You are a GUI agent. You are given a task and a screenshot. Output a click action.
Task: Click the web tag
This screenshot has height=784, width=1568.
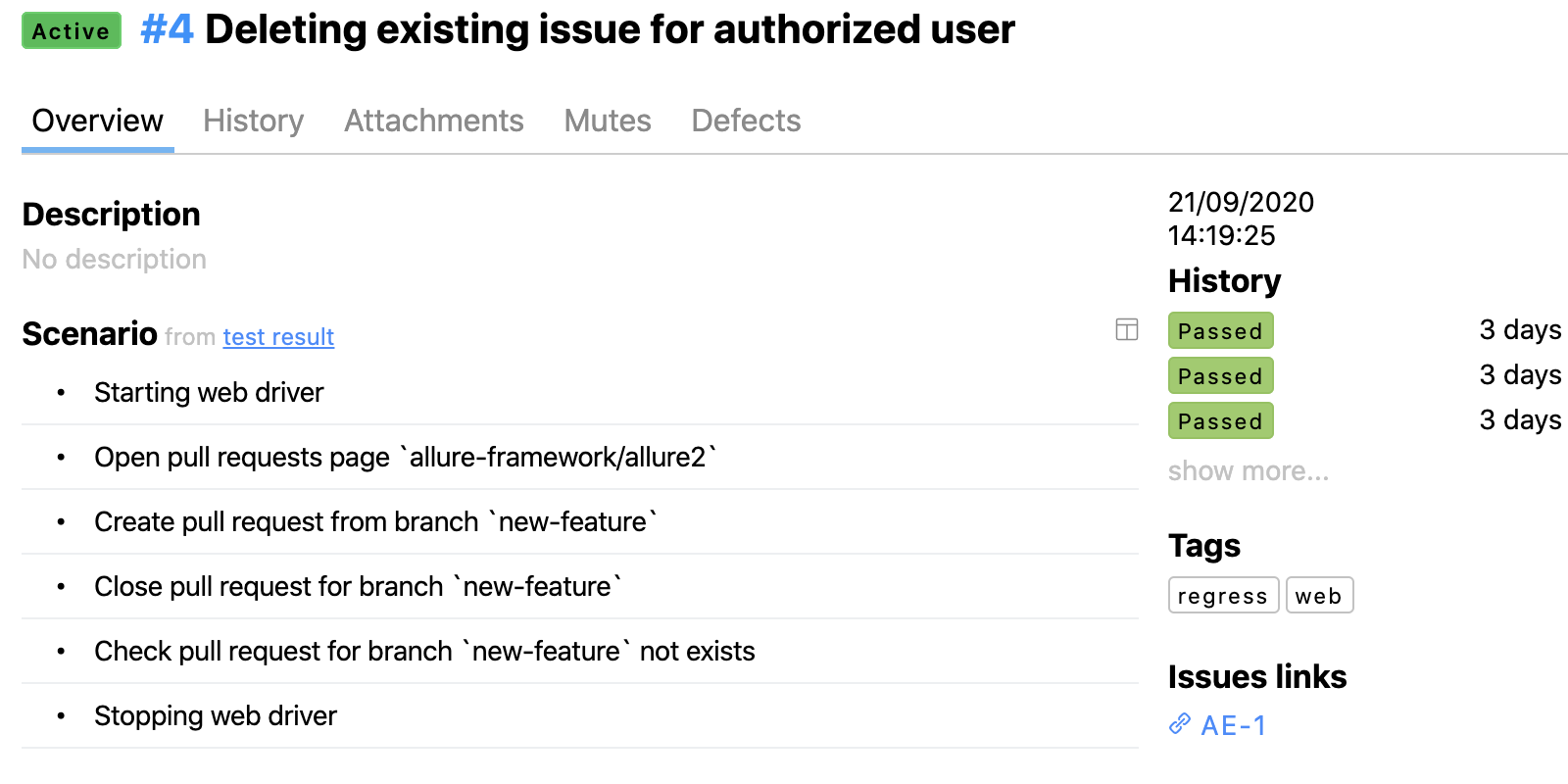tap(1318, 596)
